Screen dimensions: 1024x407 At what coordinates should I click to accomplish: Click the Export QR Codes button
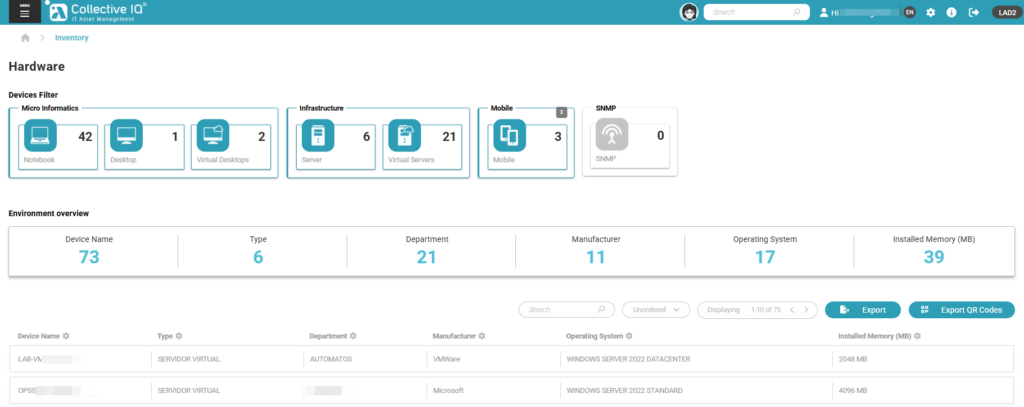(961, 310)
